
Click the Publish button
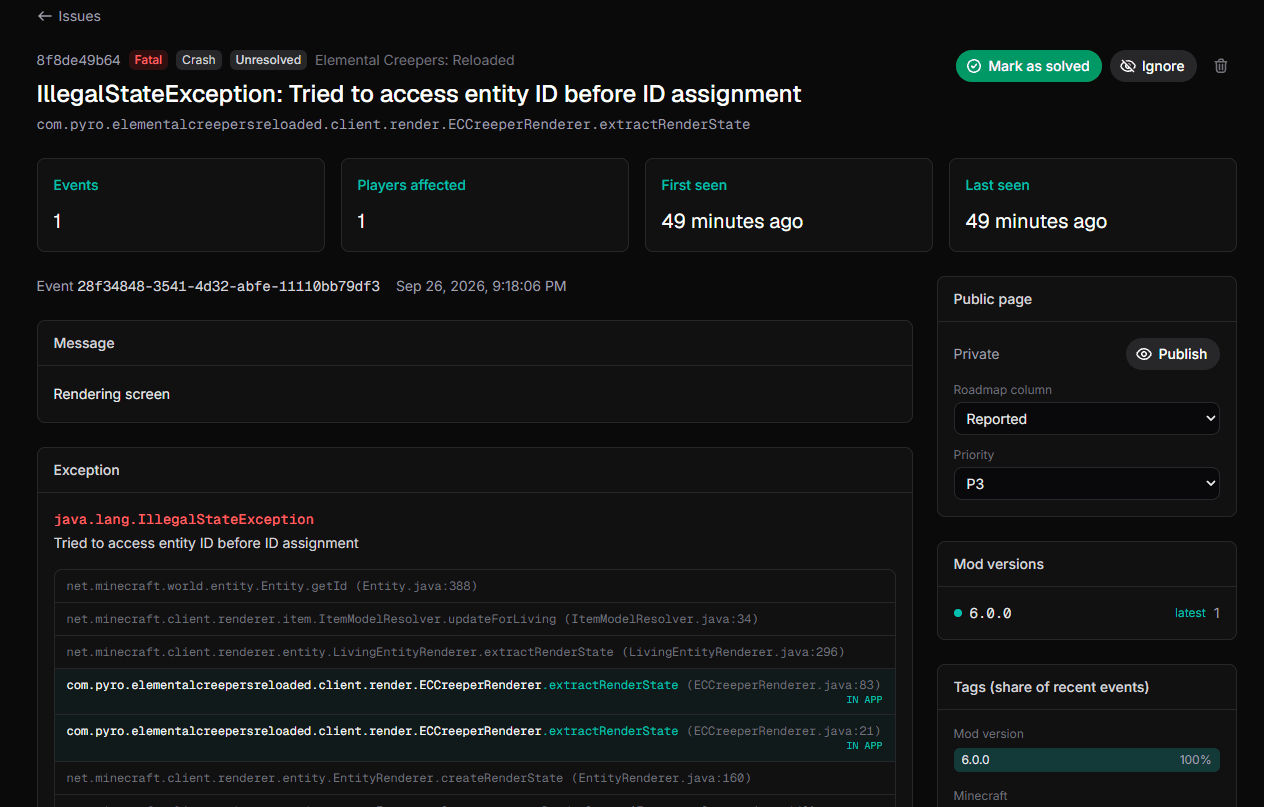[1172, 354]
